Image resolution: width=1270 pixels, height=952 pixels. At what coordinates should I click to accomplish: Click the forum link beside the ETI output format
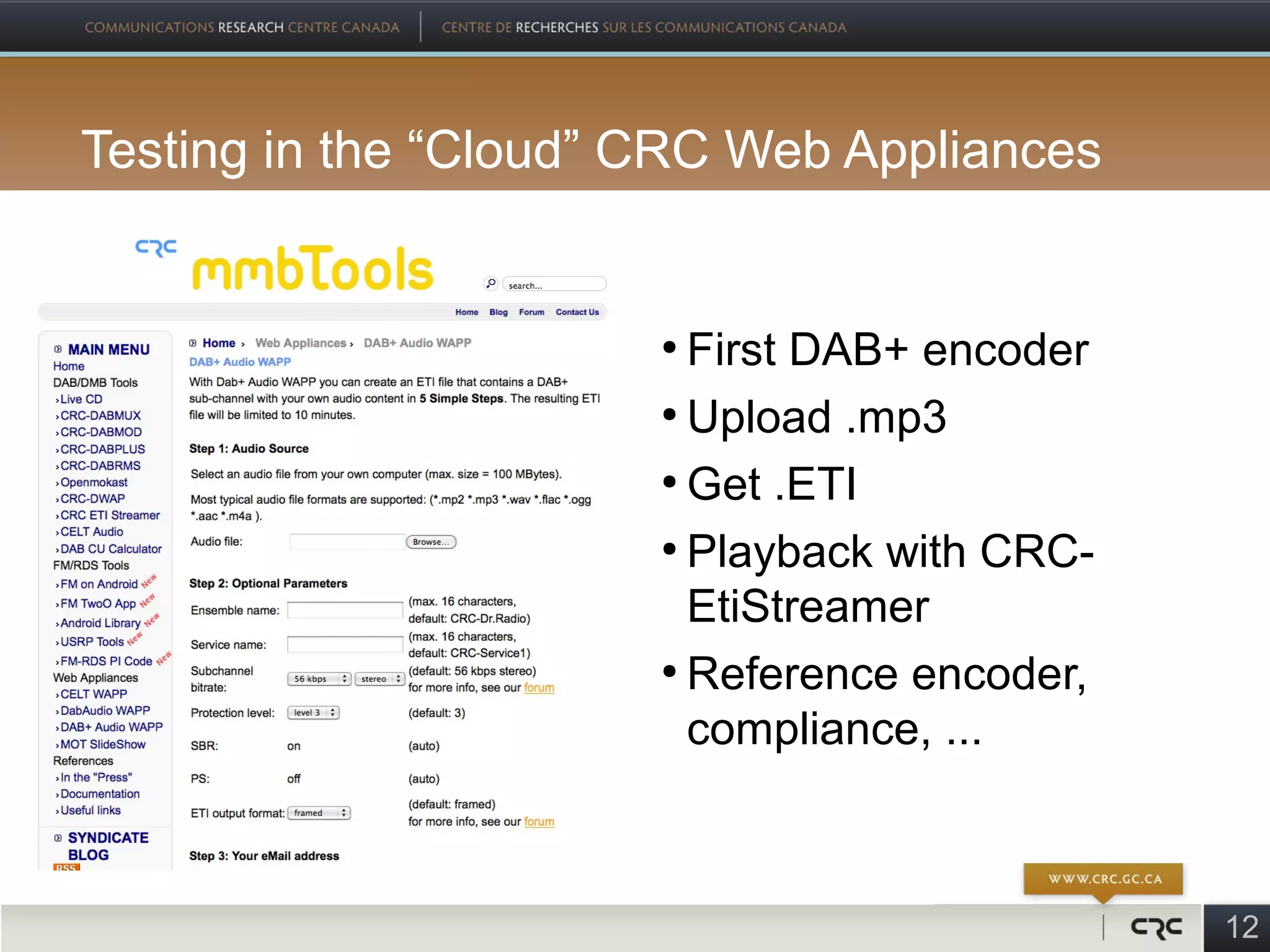point(539,821)
